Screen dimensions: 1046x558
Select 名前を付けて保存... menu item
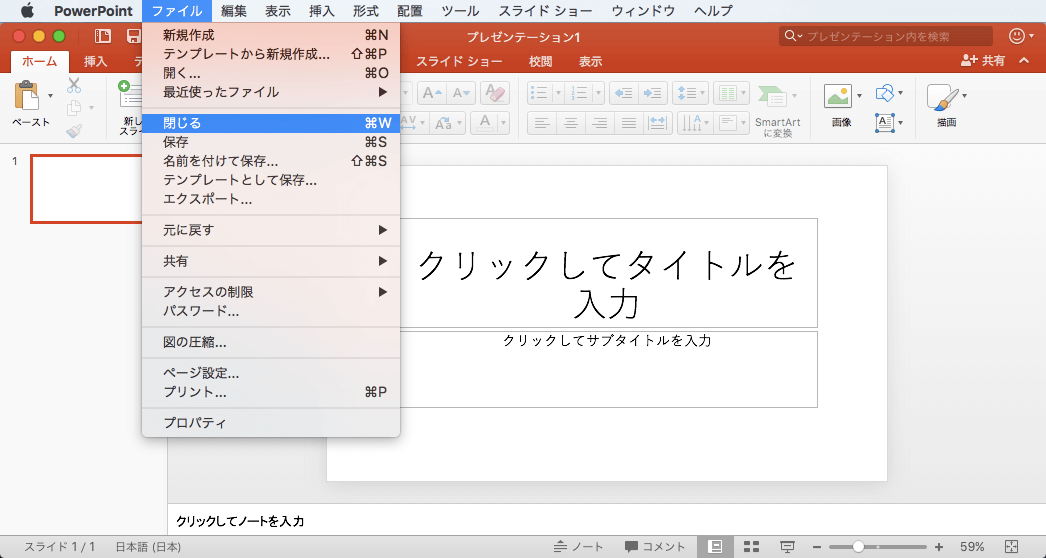point(271,161)
